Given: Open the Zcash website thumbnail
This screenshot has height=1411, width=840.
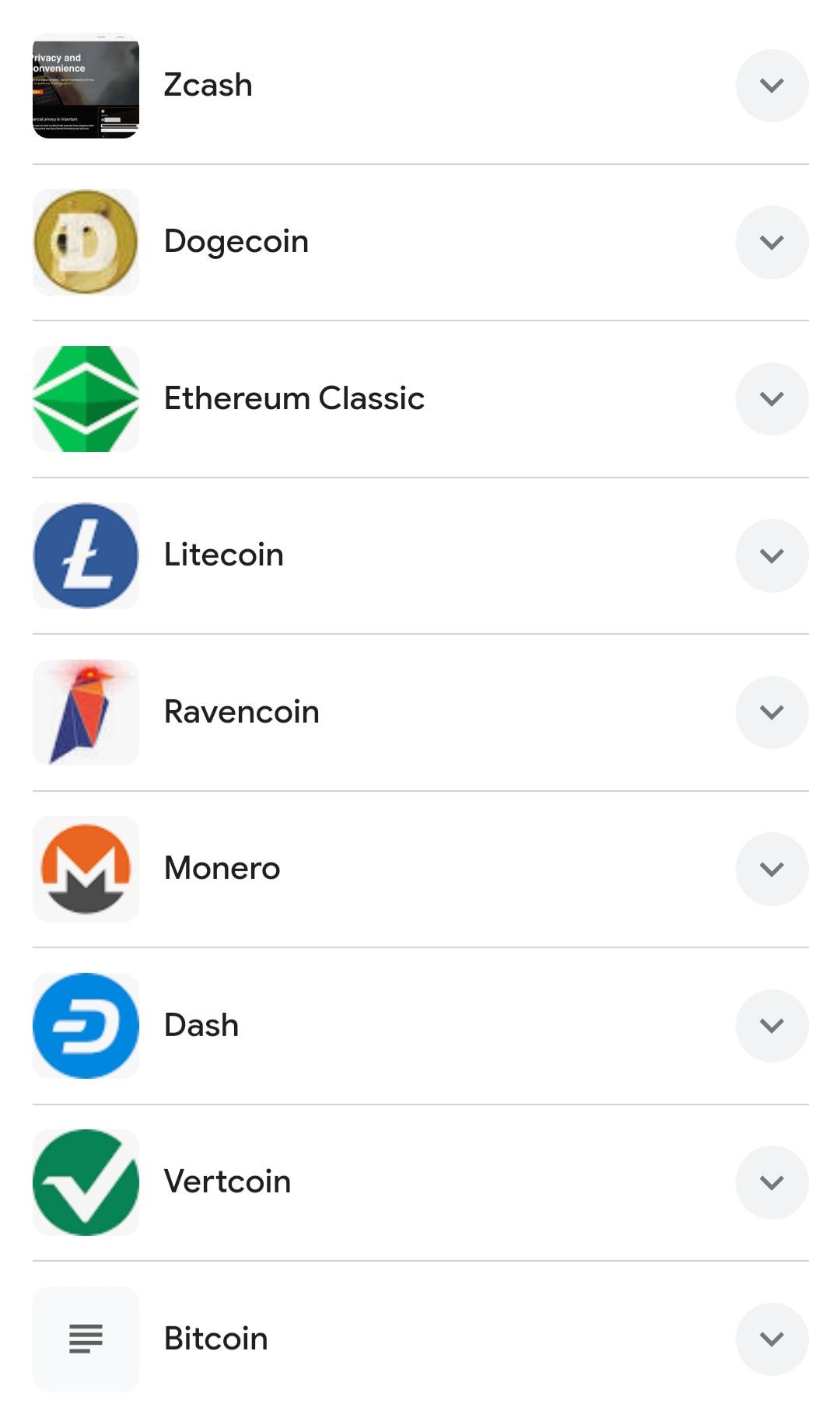Looking at the screenshot, I should pos(86,86).
